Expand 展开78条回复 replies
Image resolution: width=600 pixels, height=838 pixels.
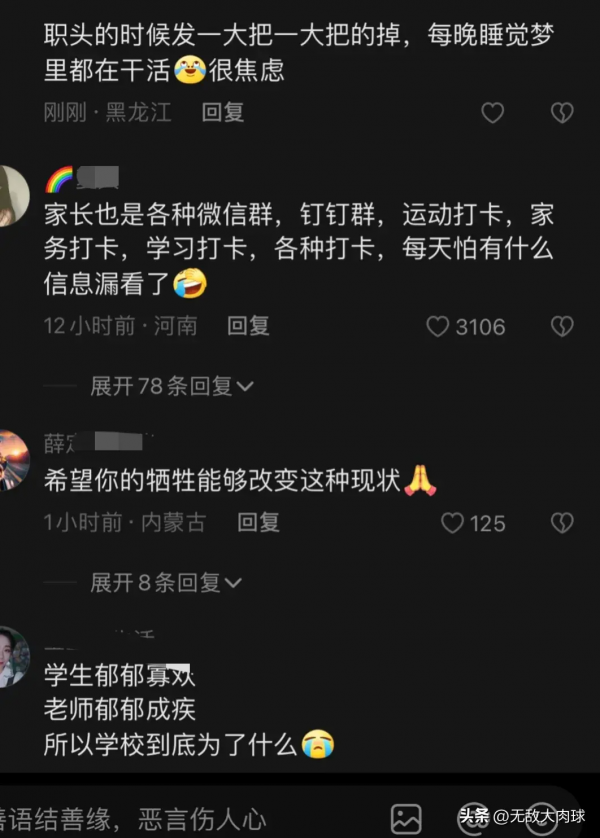pos(172,386)
